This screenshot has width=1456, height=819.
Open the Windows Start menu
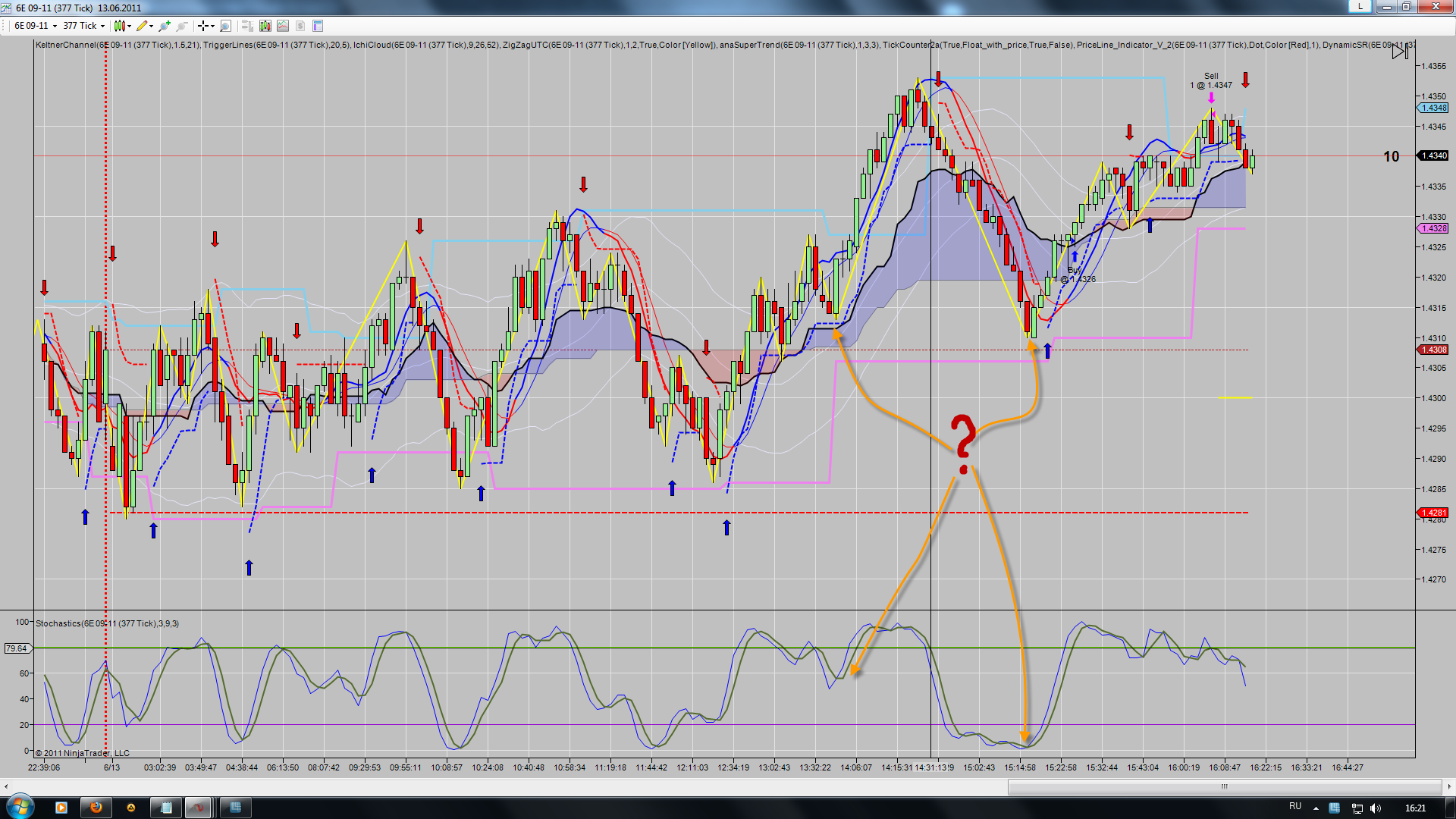coord(20,806)
